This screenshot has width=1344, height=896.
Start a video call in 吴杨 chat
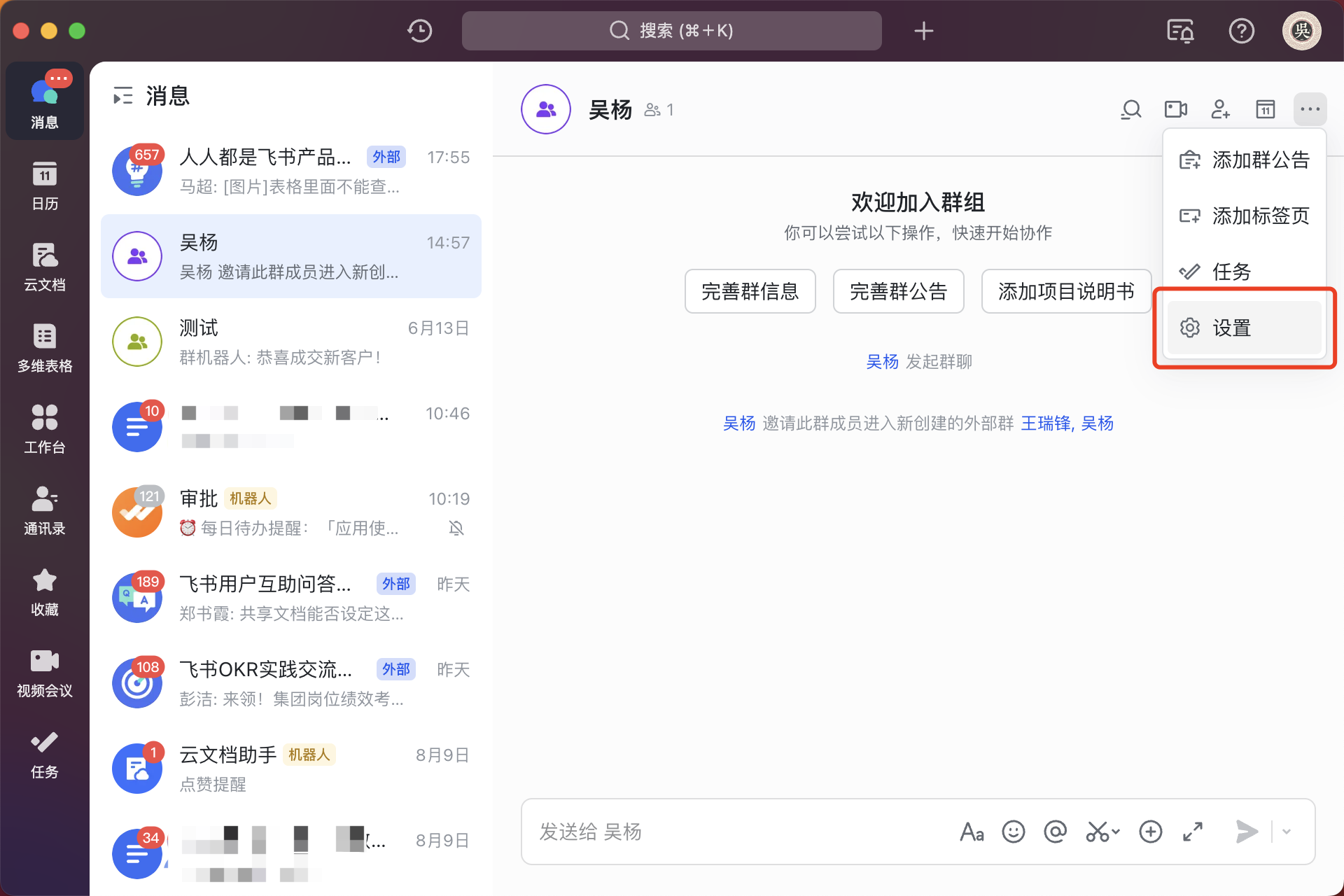point(1176,109)
